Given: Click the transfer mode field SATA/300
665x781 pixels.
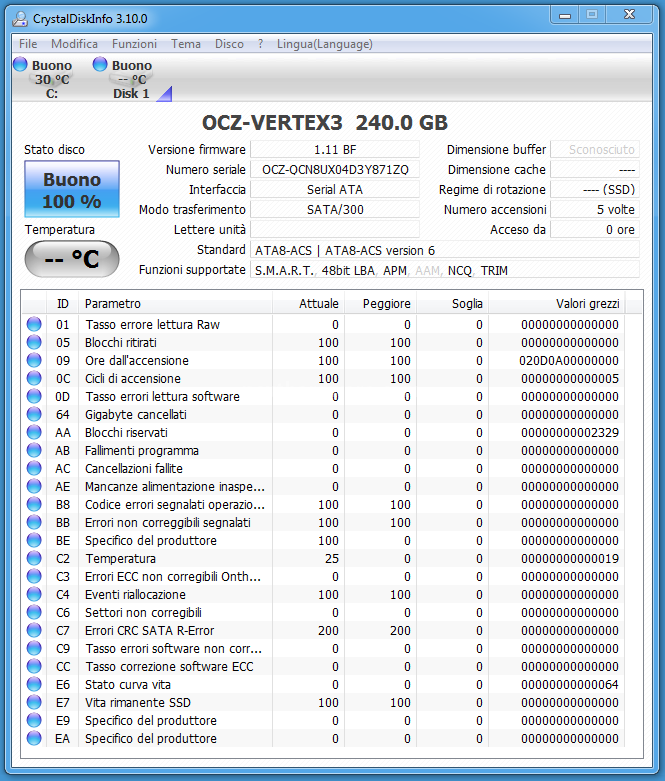Looking at the screenshot, I should click(335, 210).
